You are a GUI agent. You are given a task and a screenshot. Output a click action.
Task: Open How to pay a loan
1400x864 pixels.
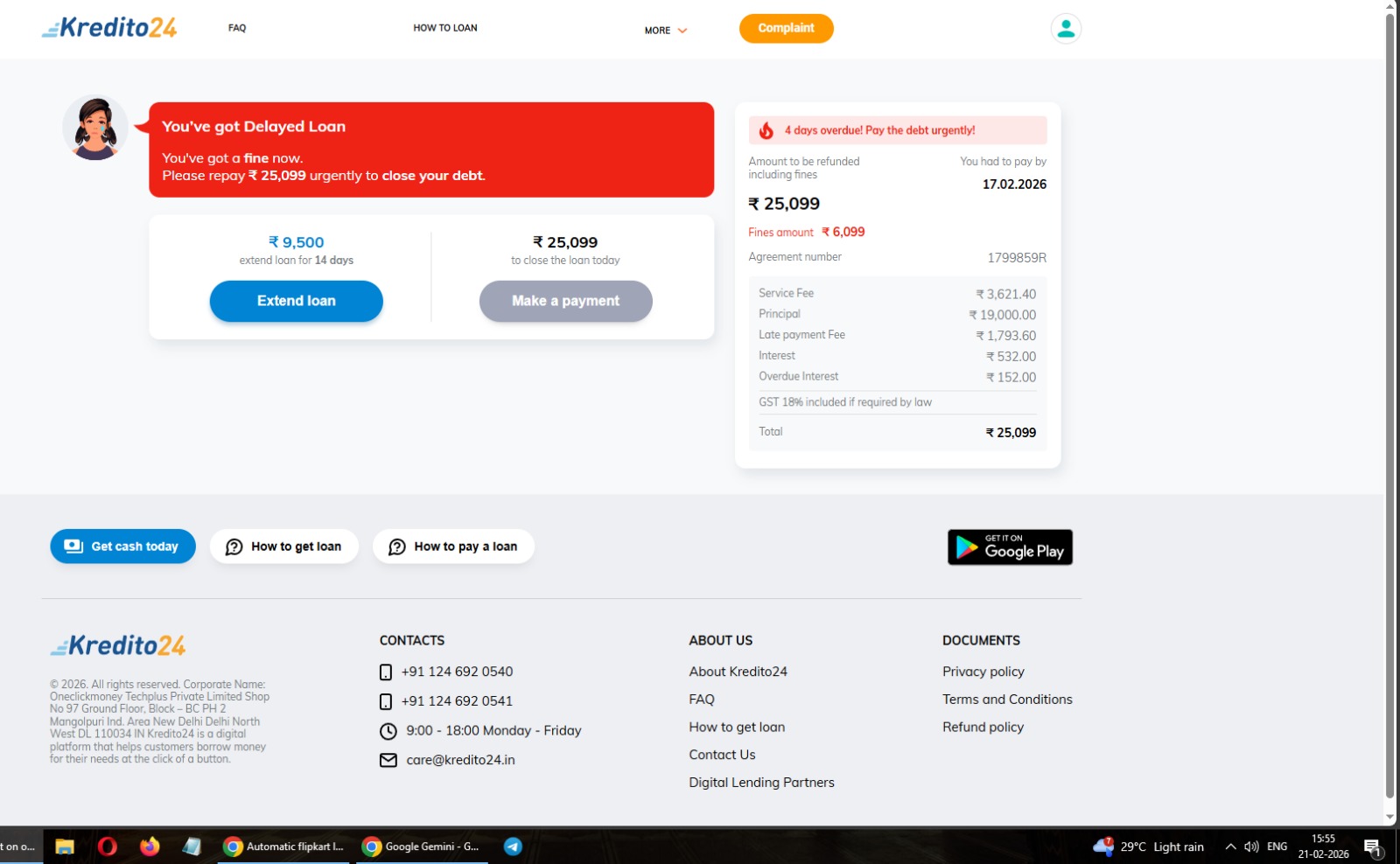(x=453, y=547)
